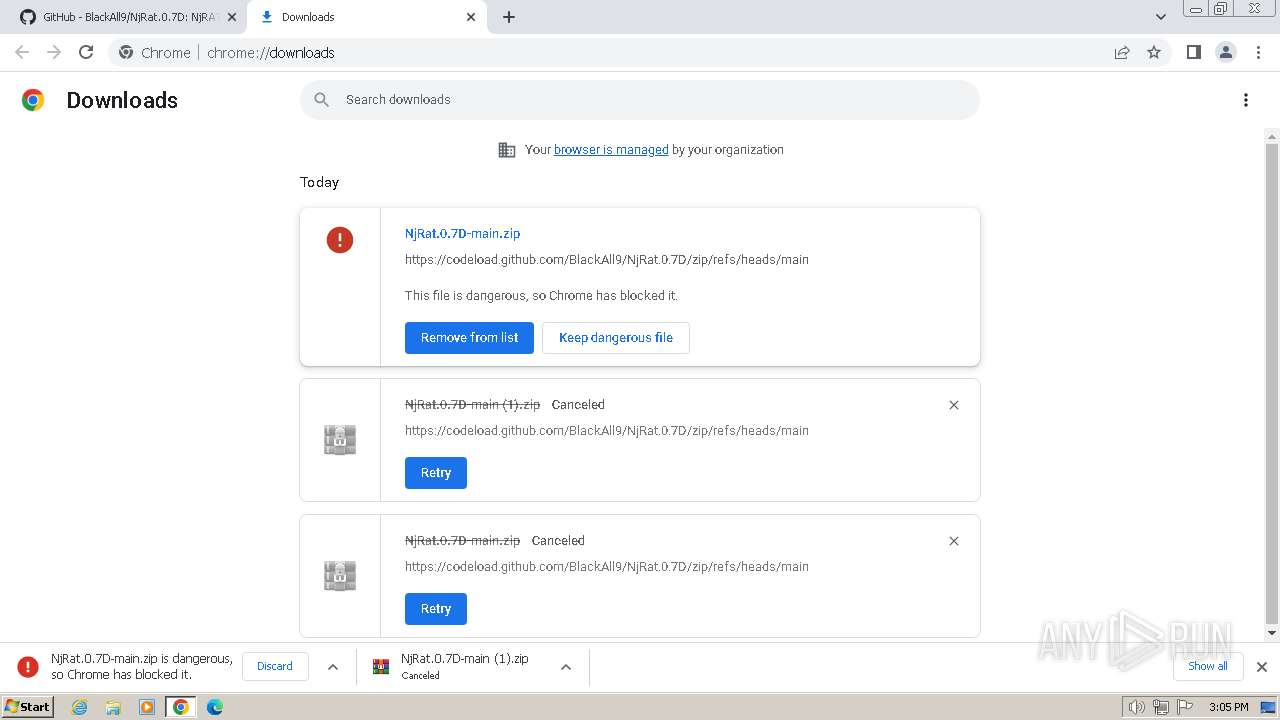The width and height of the screenshot is (1280, 720).
Task: Click the volume icon in system tray
Action: click(1136, 707)
